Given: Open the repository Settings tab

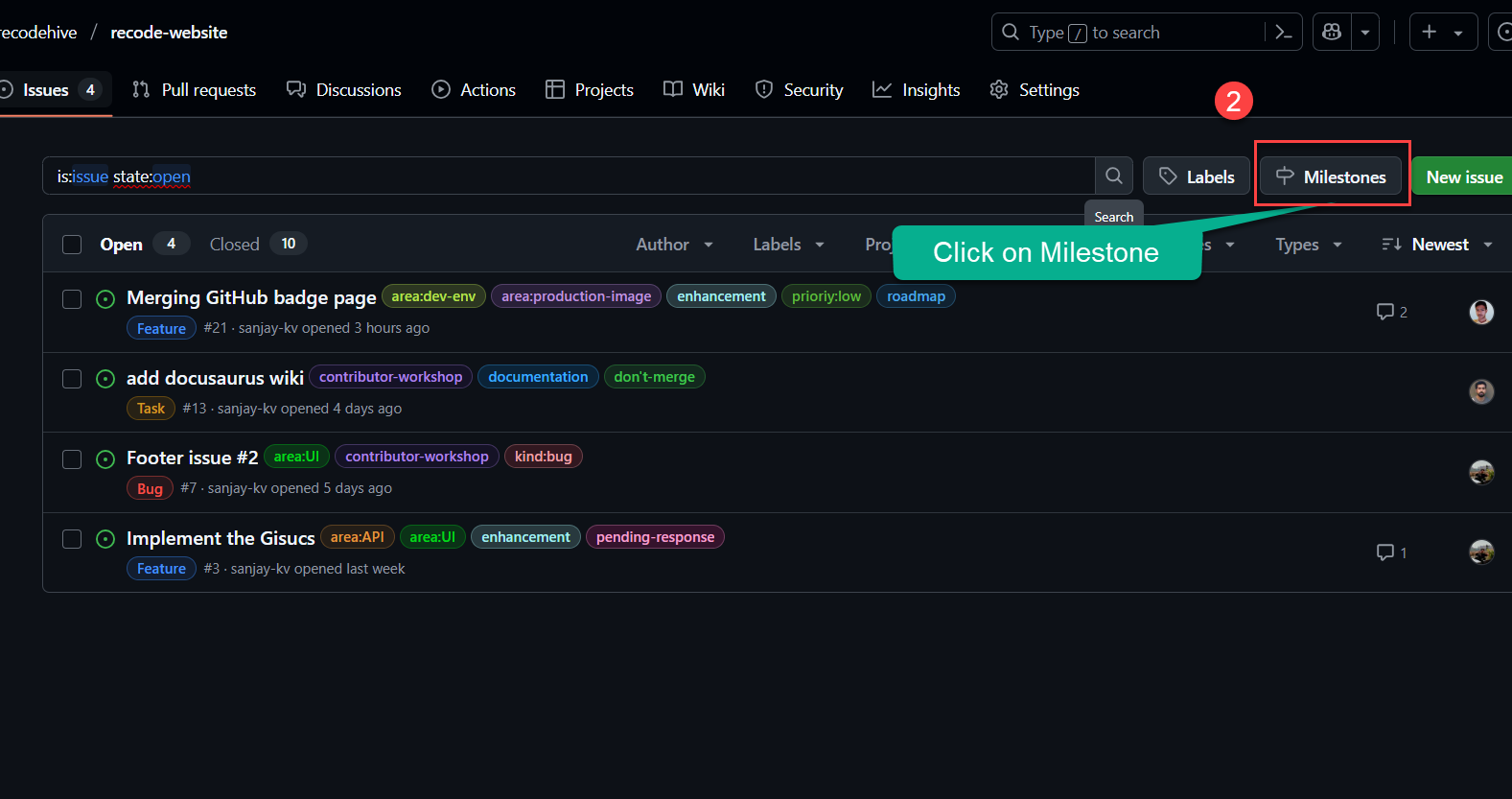Looking at the screenshot, I should pos(1035,90).
